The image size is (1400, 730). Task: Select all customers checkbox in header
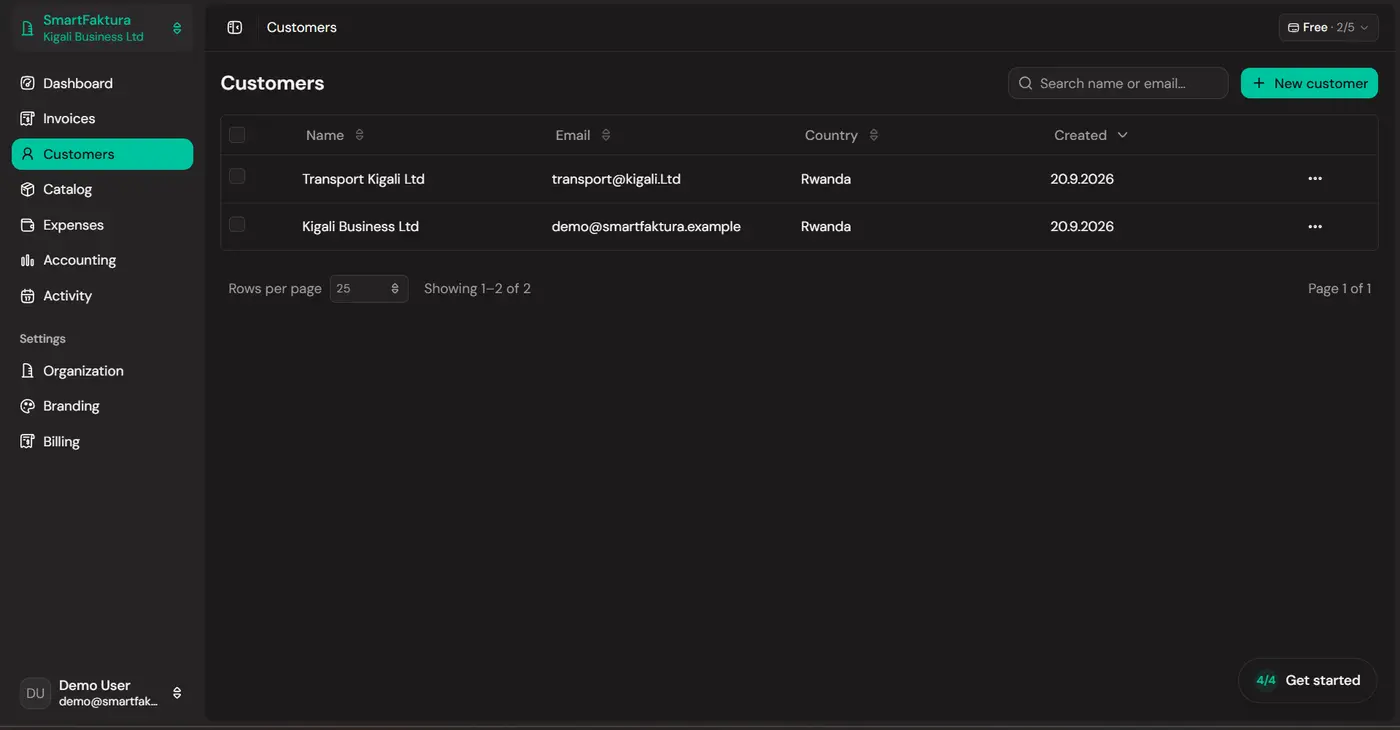237,135
